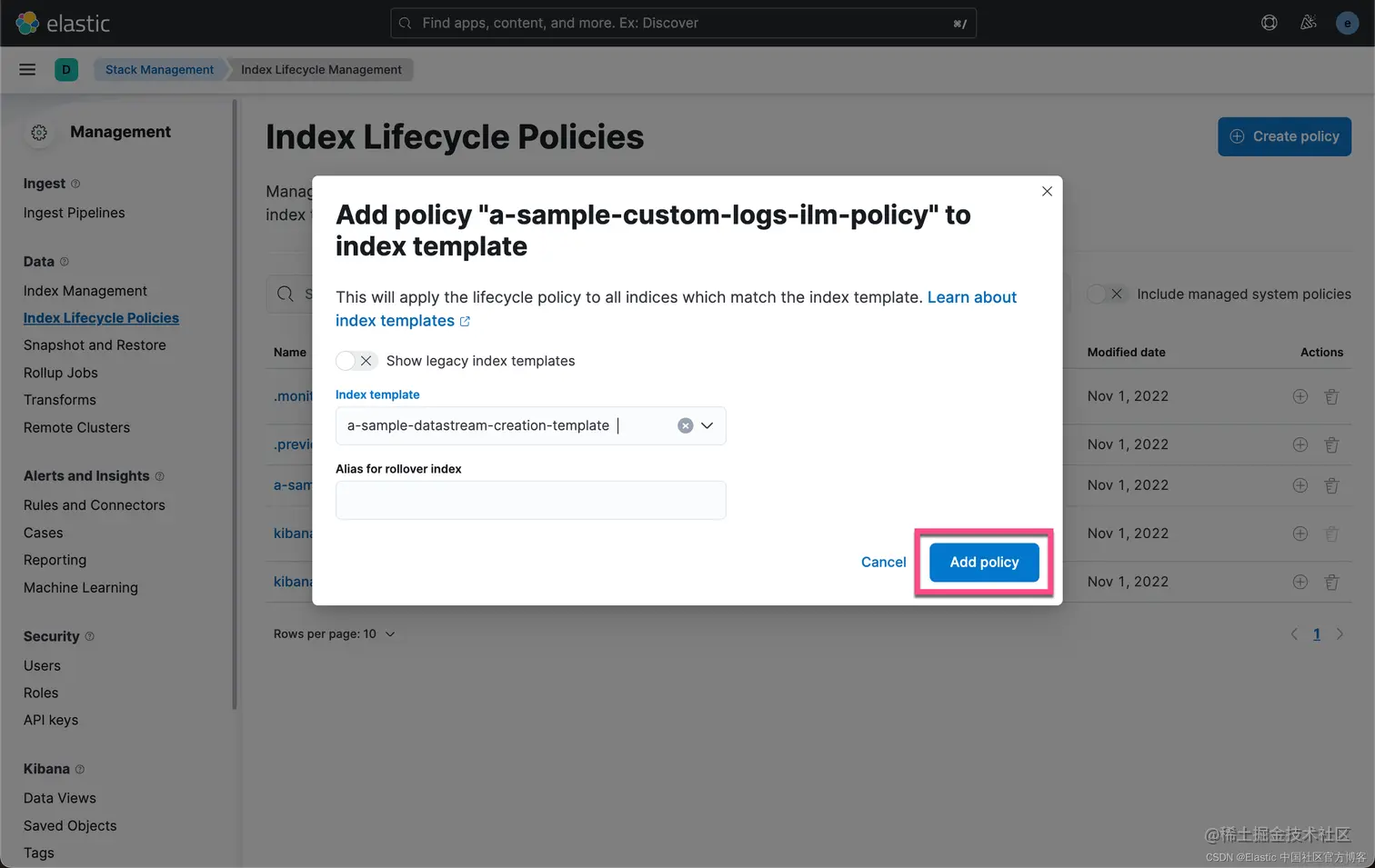Open Cases in sidebar
1375x868 pixels.
pos(44,533)
